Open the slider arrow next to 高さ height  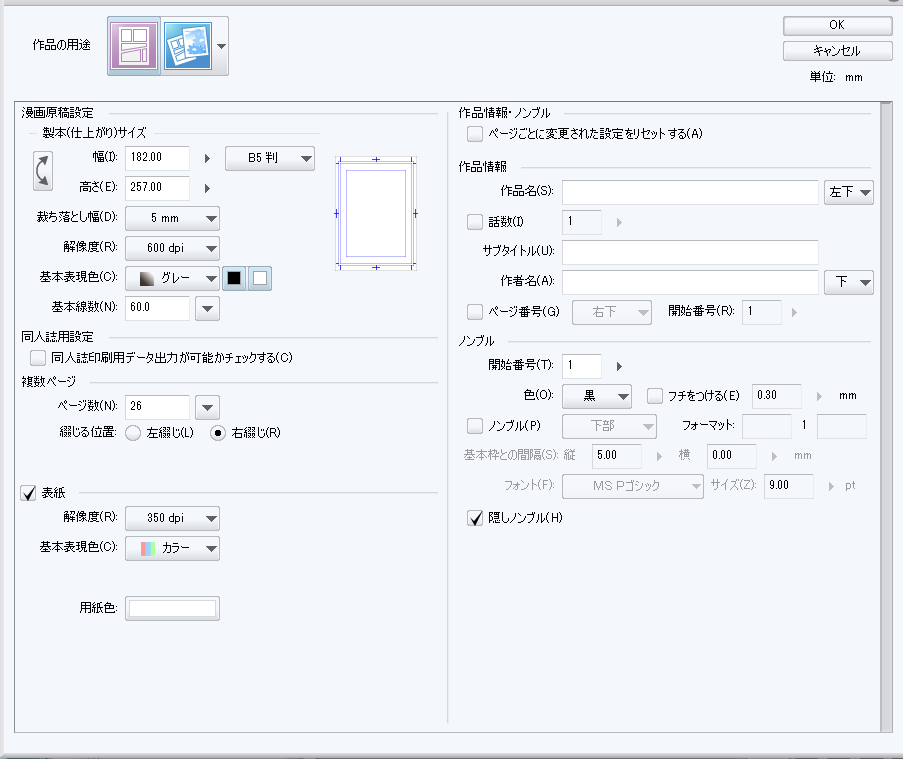207,188
